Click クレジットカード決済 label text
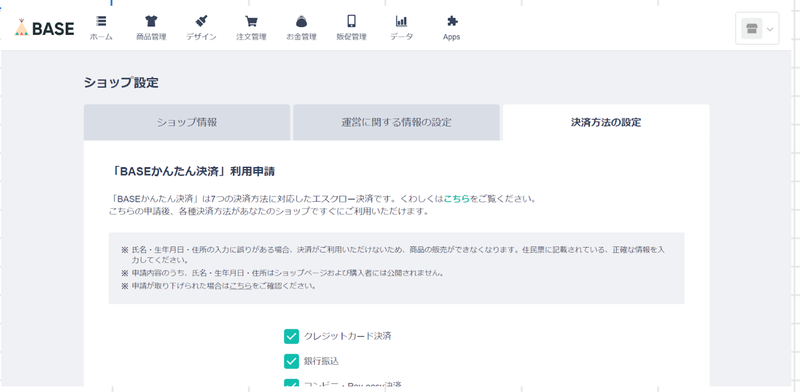This screenshot has width=800, height=392. tap(347, 336)
